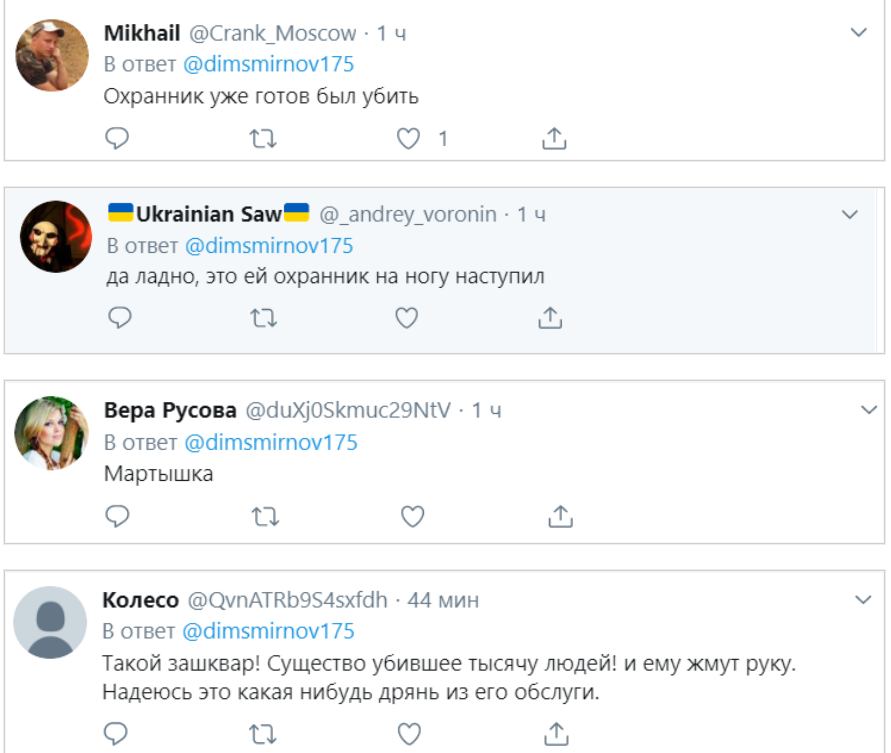Viewport: 891px width, 753px height.
Task: Share Mikhail's tweet
Action: point(554,138)
